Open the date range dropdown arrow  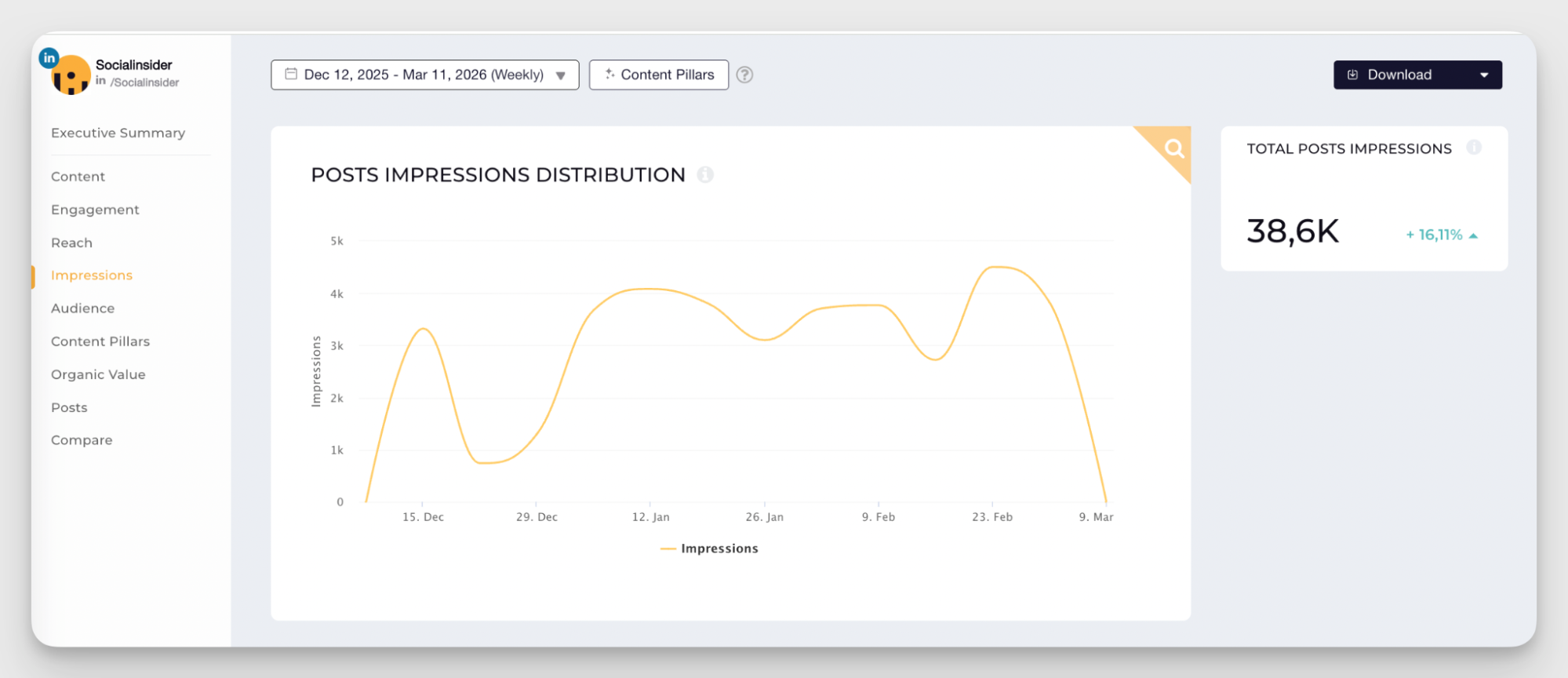[x=561, y=75]
